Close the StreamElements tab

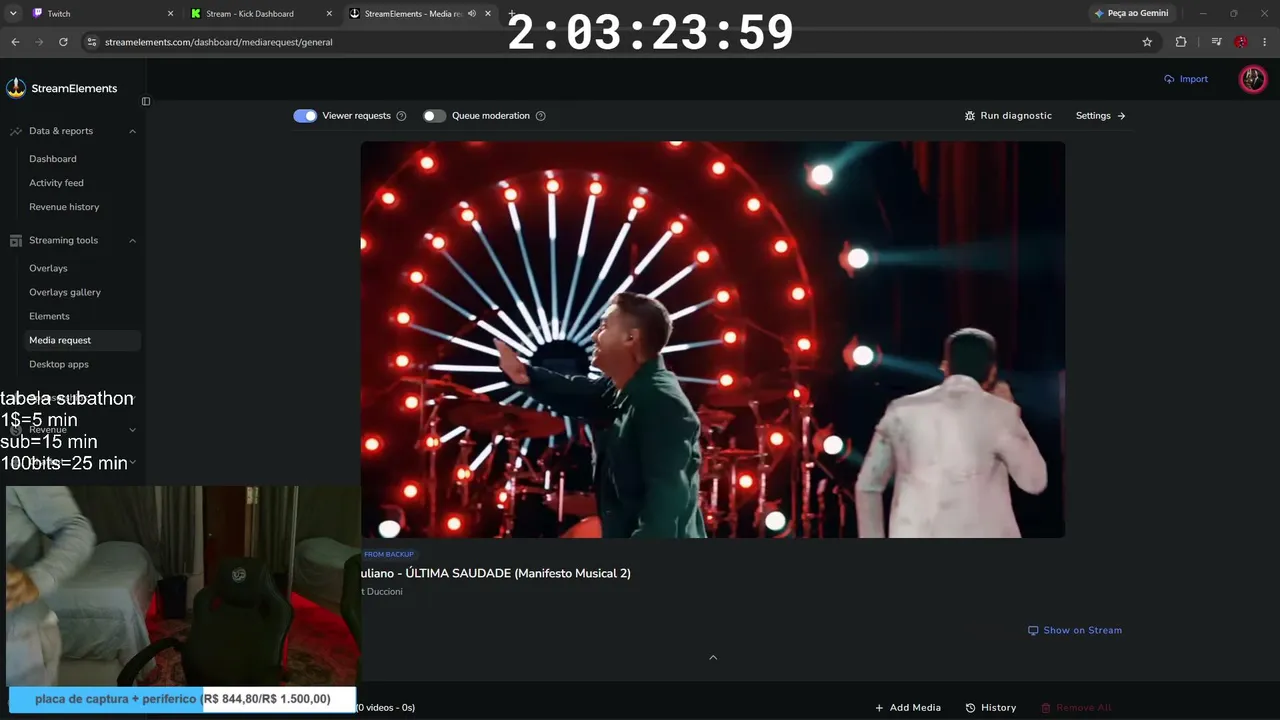(x=488, y=14)
